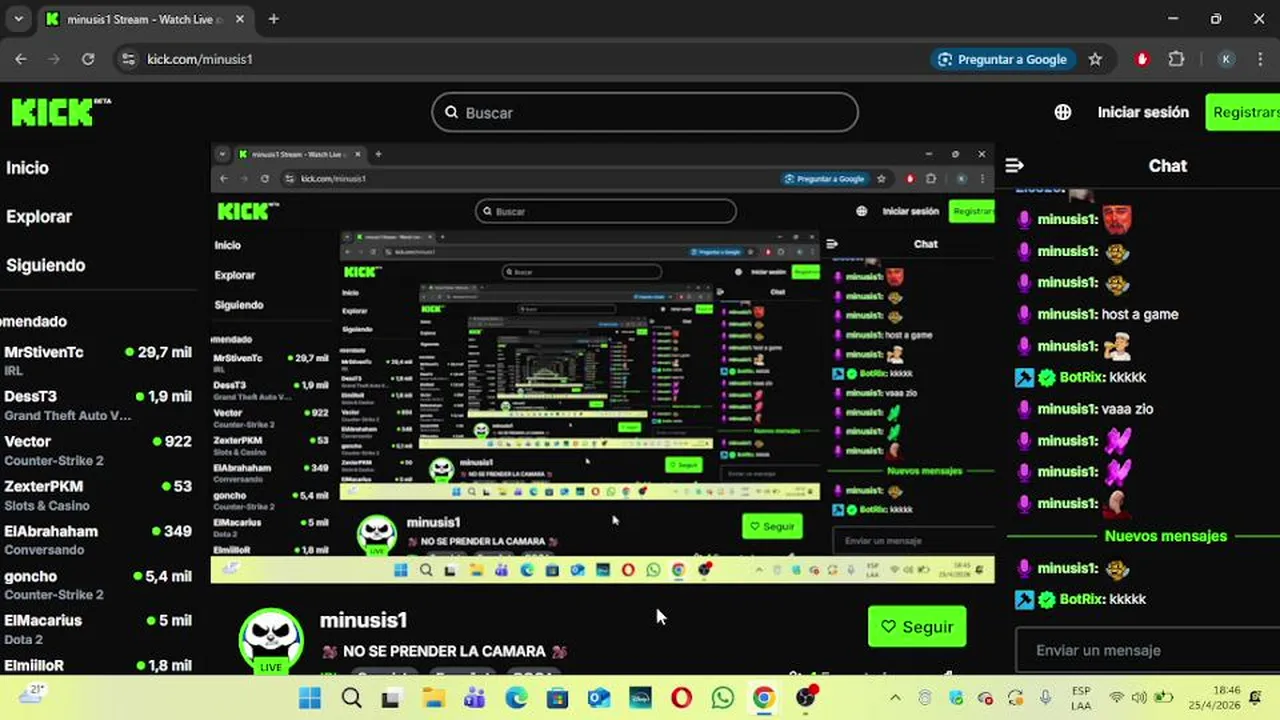Launch Opera browser from the taskbar

[x=682, y=698]
